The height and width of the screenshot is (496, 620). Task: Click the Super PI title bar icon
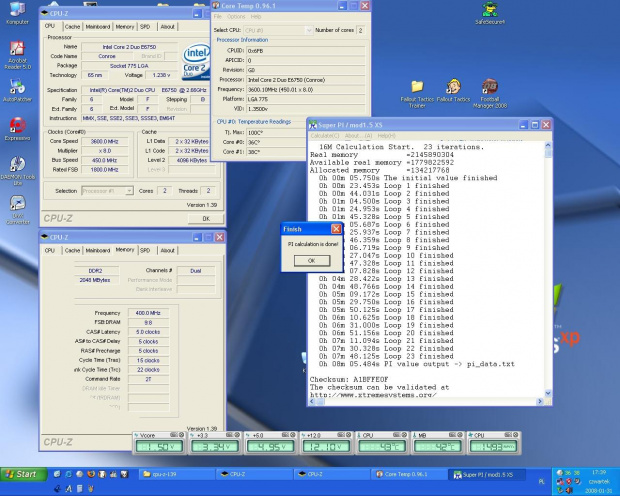[x=313, y=125]
